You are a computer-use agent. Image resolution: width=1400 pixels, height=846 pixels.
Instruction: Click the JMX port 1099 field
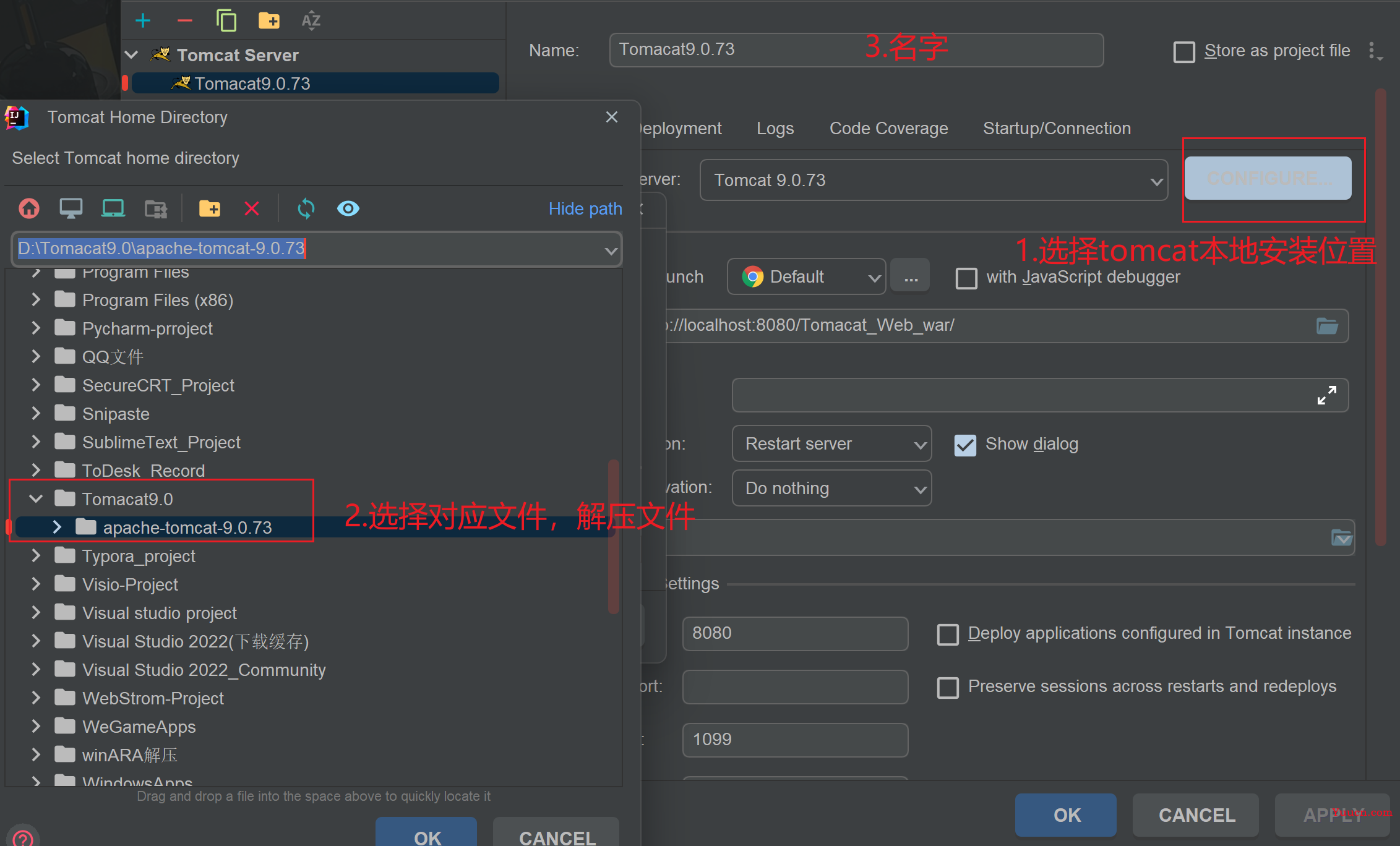click(795, 740)
